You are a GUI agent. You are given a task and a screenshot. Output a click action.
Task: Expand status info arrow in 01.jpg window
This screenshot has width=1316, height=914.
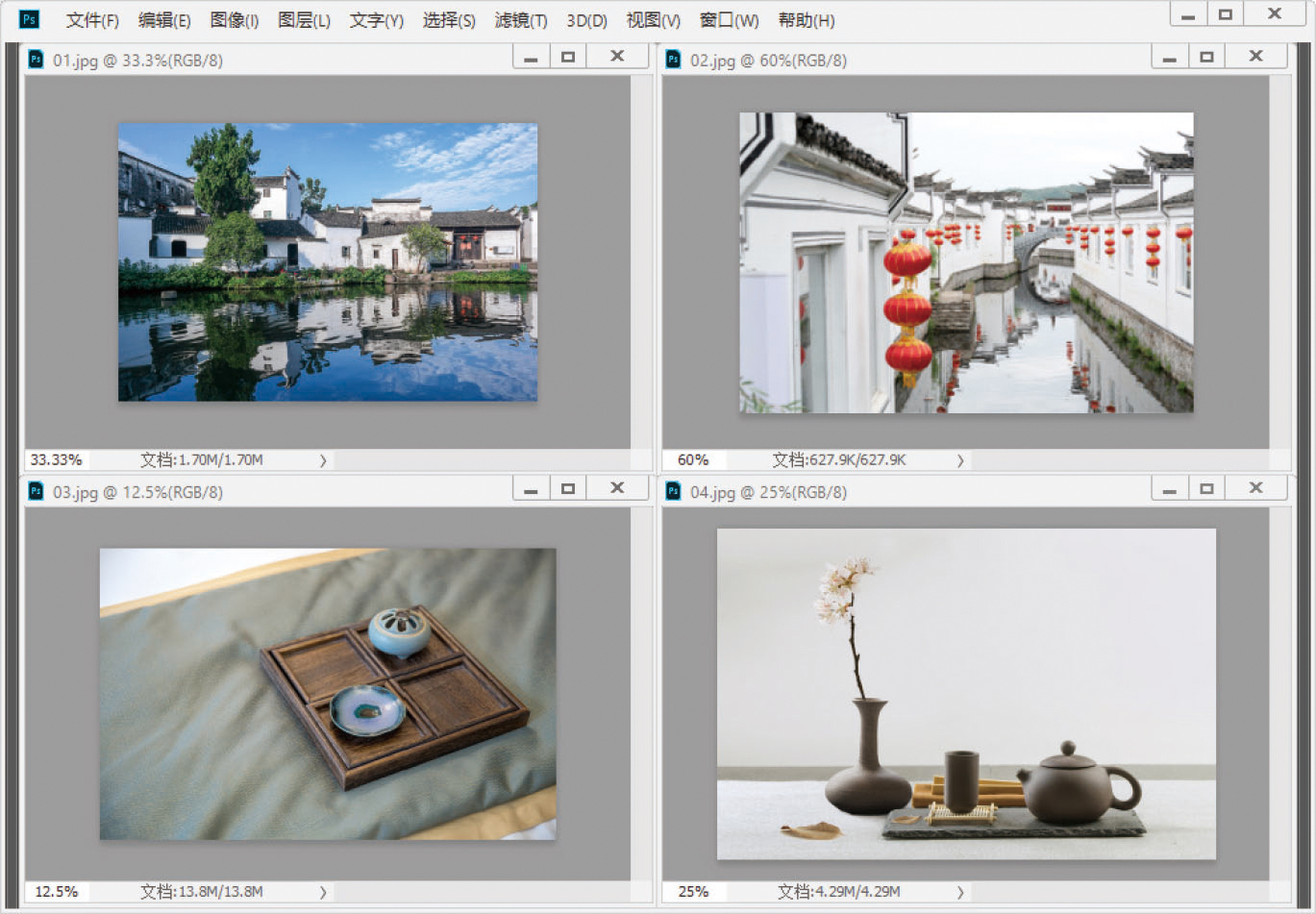(323, 460)
